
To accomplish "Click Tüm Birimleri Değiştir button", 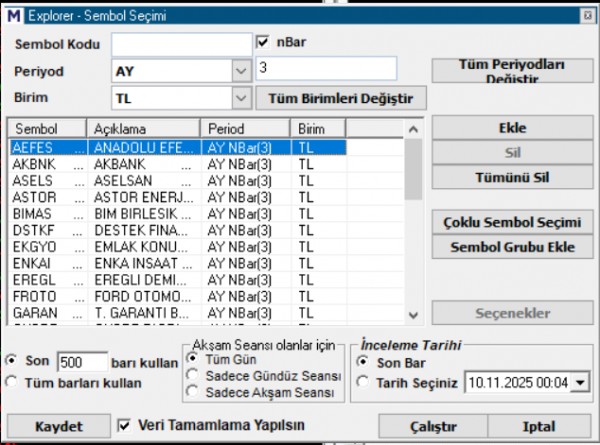I will tap(341, 98).
